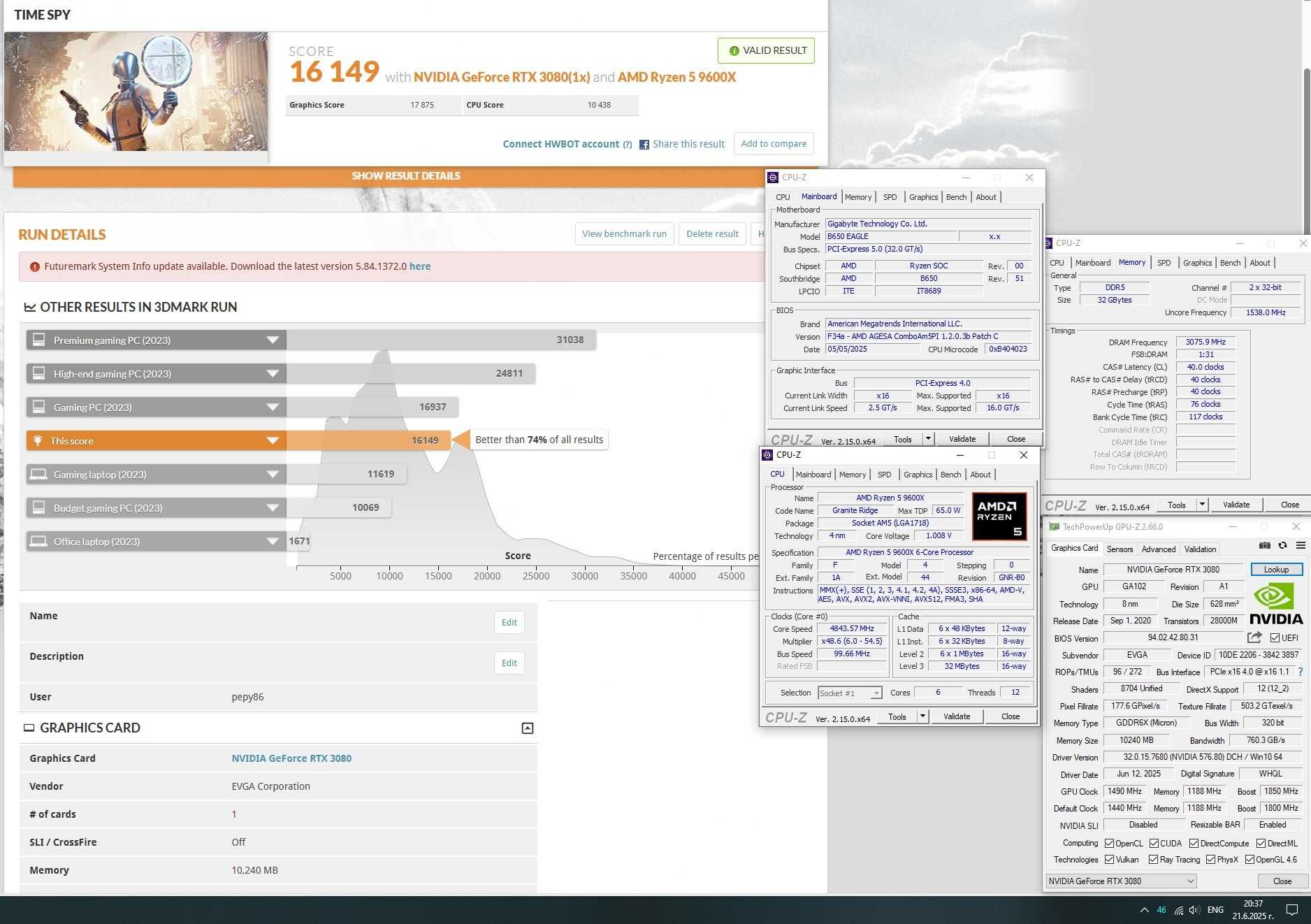Viewport: 1311px width, 924px height.
Task: Click the Edit button next to Name
Action: pyautogui.click(x=509, y=623)
